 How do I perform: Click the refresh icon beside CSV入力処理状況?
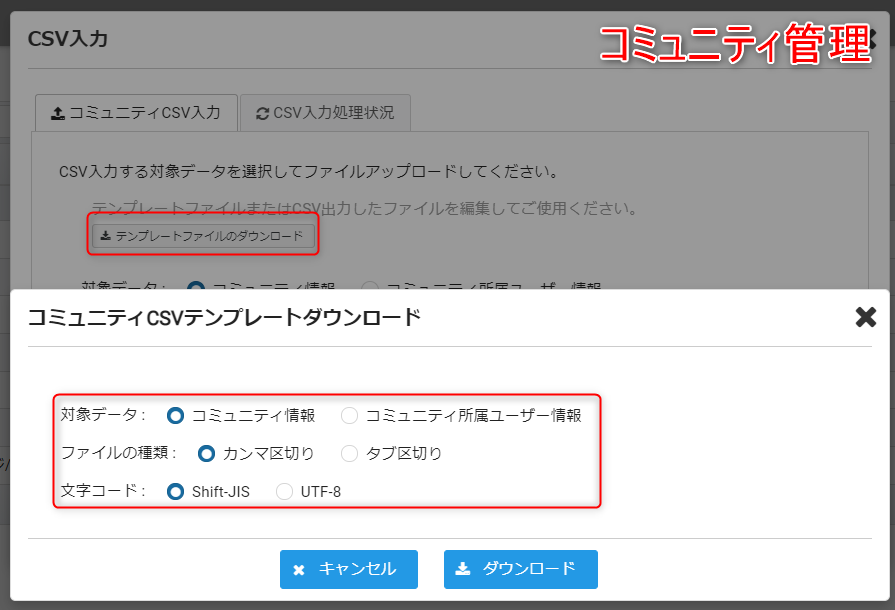262,113
